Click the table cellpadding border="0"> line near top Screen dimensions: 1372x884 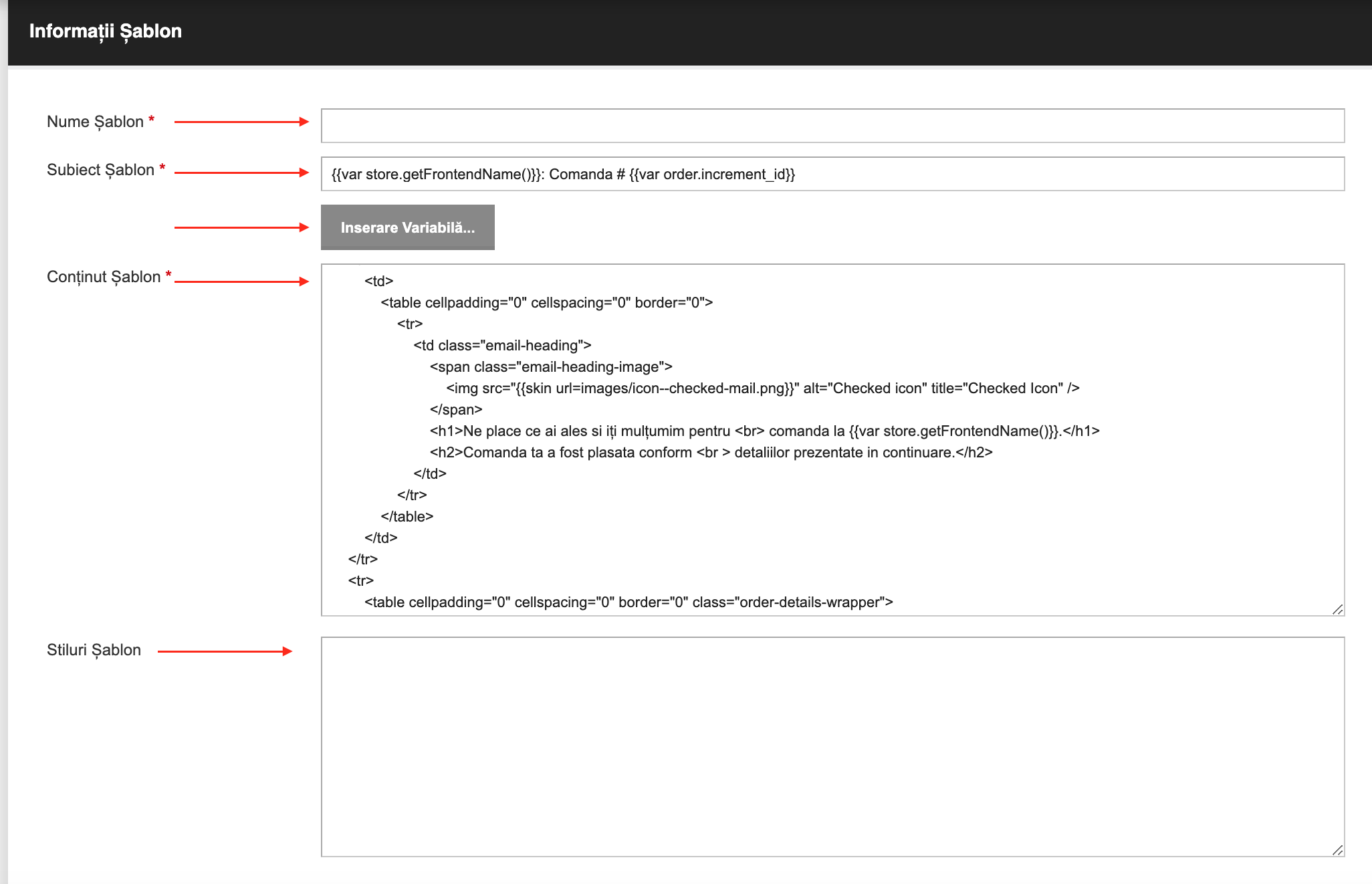point(547,302)
